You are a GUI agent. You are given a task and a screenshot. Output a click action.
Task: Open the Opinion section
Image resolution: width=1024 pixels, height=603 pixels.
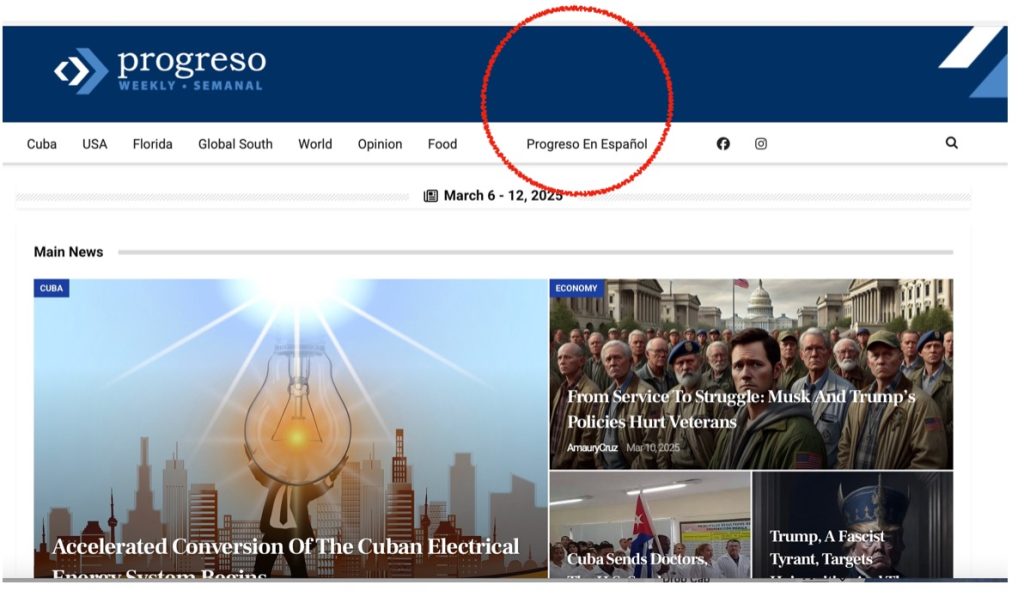[x=380, y=144]
